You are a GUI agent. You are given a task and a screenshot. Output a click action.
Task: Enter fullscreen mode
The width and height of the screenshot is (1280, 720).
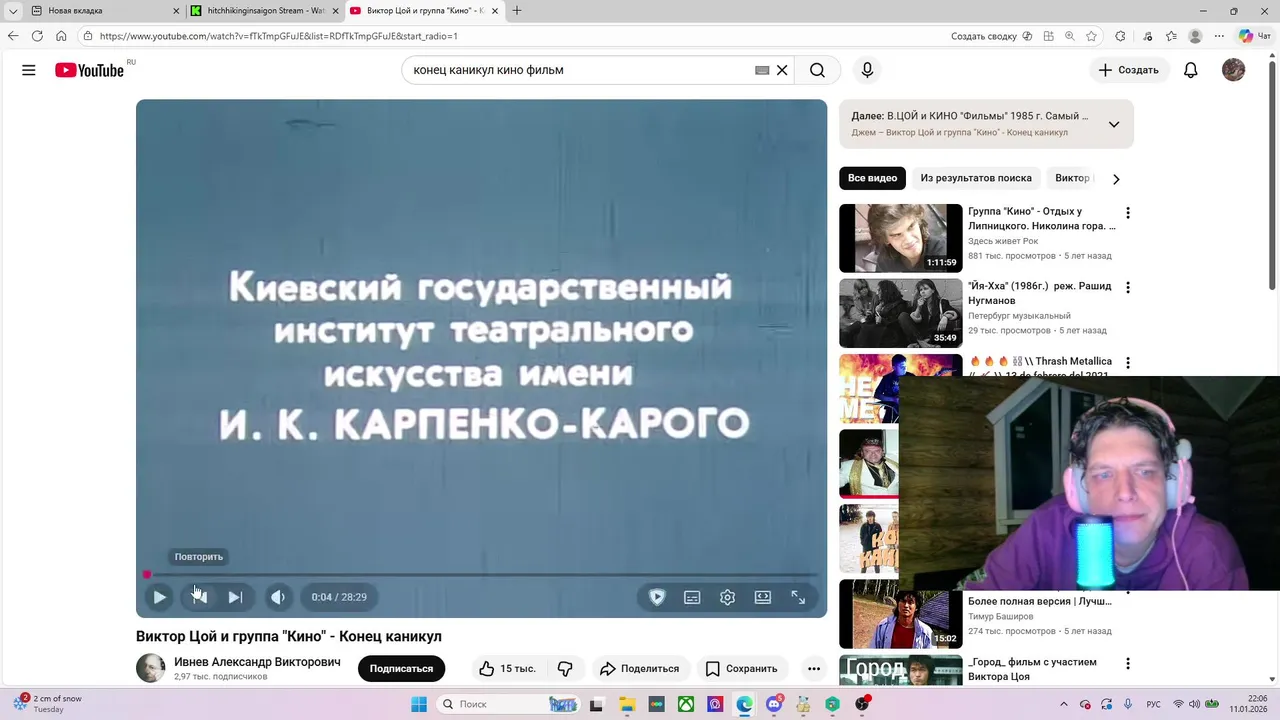[x=798, y=597]
